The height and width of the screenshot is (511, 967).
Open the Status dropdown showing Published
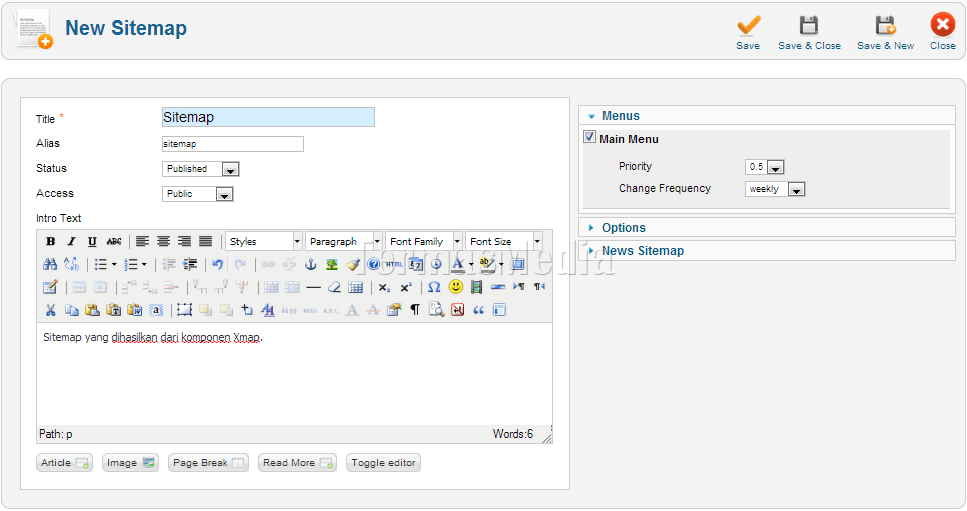[x=200, y=169]
